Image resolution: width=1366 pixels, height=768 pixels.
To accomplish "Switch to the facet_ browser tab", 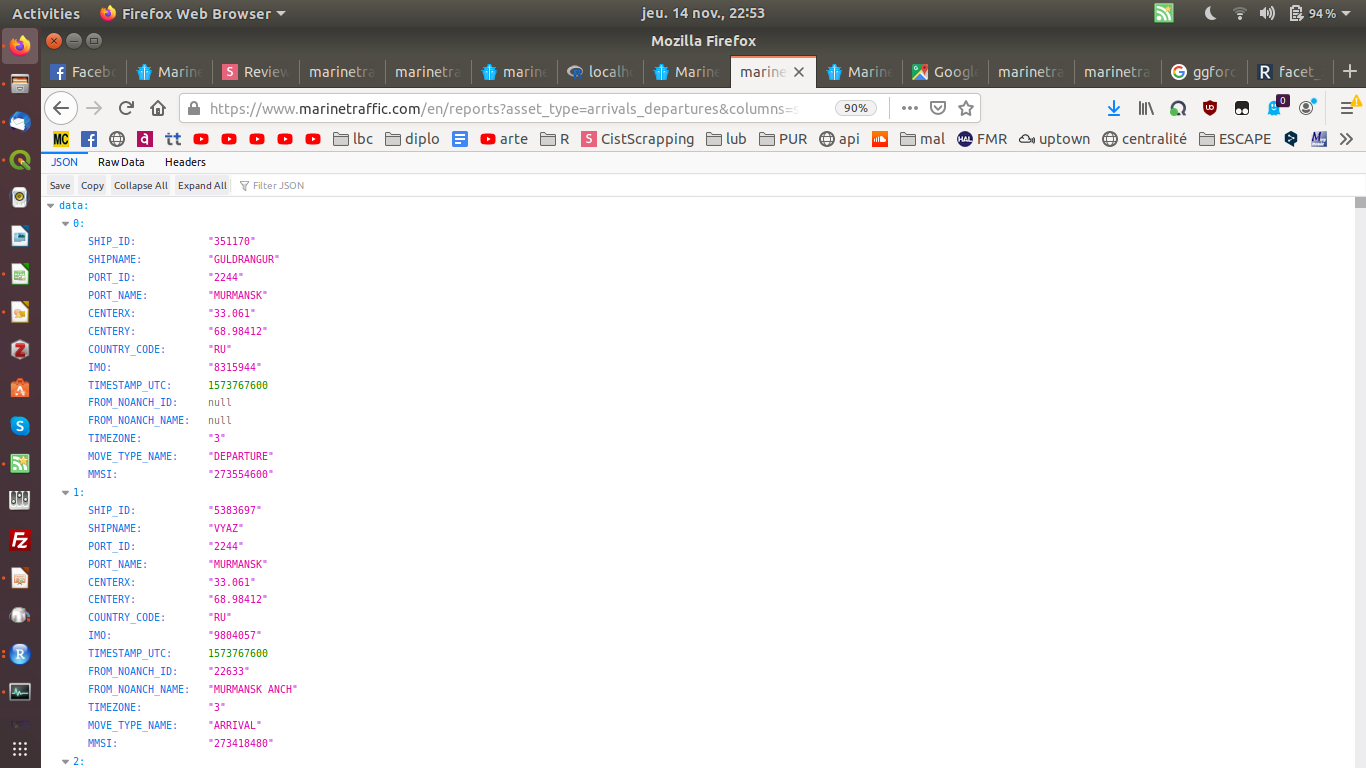I will 1290,72.
